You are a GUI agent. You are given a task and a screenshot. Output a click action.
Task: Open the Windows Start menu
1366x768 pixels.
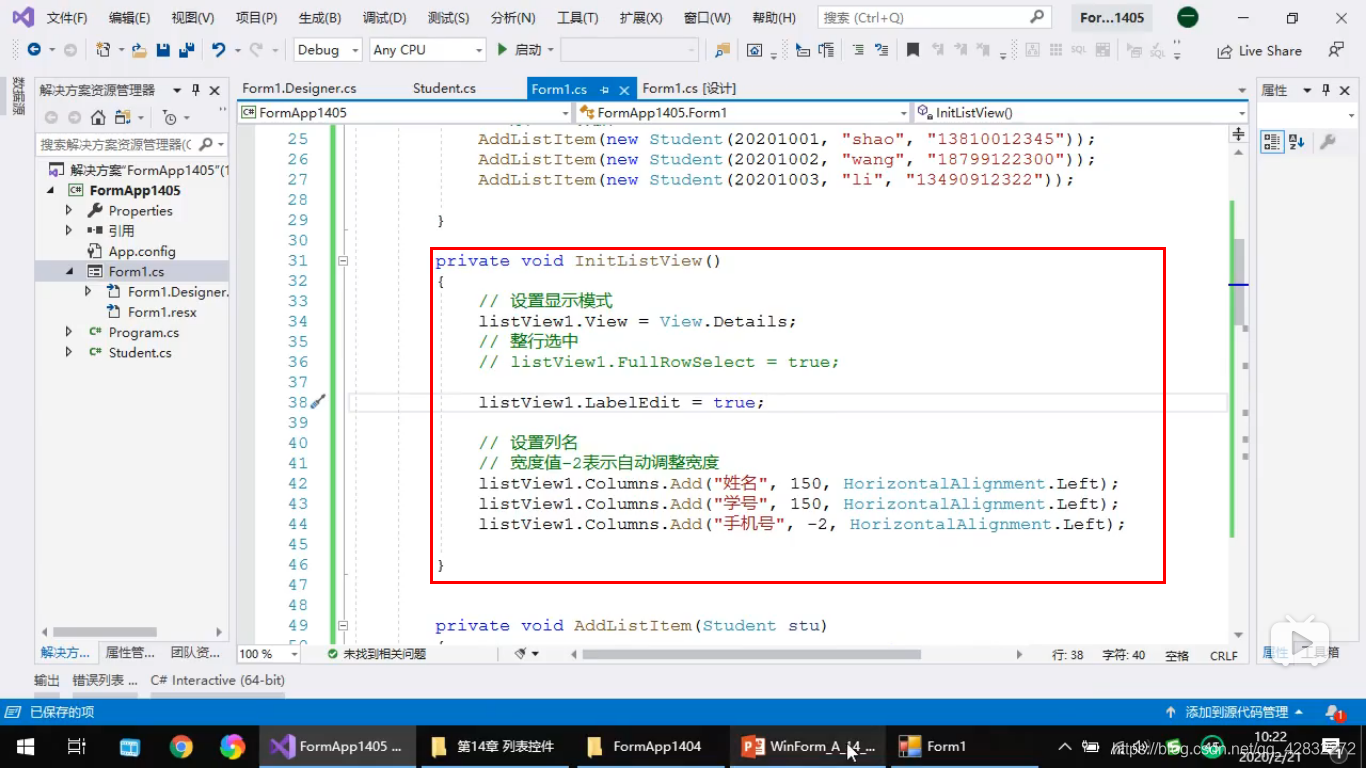pos(25,746)
